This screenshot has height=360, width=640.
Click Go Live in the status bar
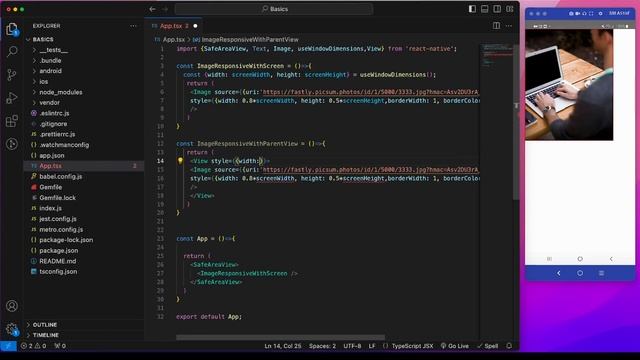pos(455,346)
